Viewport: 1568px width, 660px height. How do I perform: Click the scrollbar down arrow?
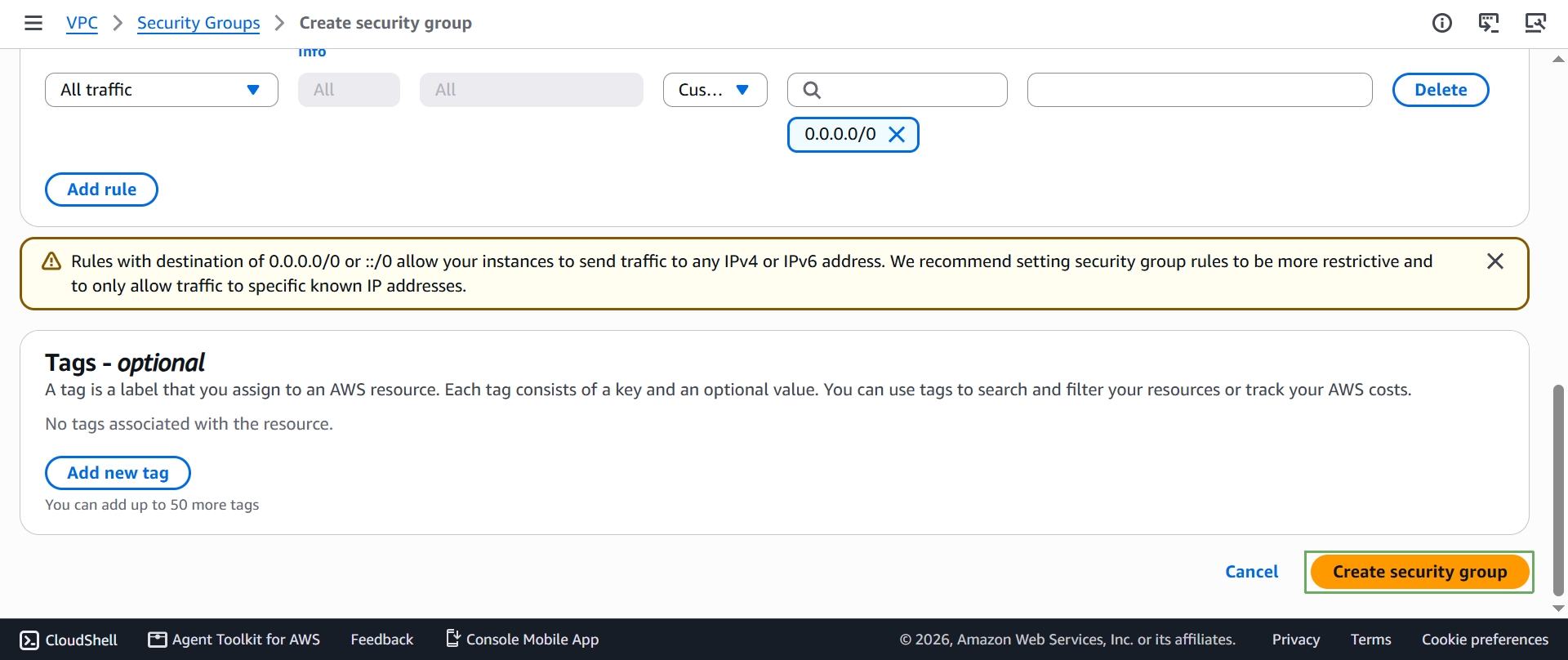click(x=1558, y=609)
